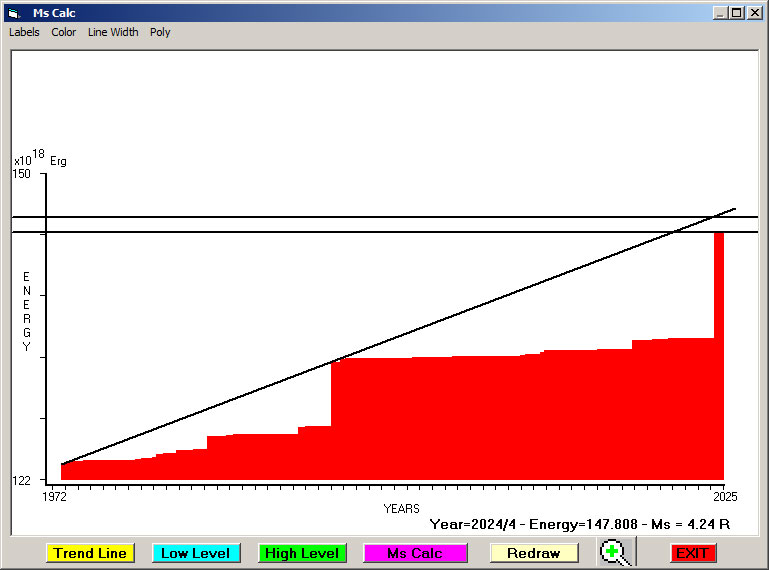The width and height of the screenshot is (769, 570).
Task: Click the Year/Energy/Ms readout text
Action: coord(580,523)
